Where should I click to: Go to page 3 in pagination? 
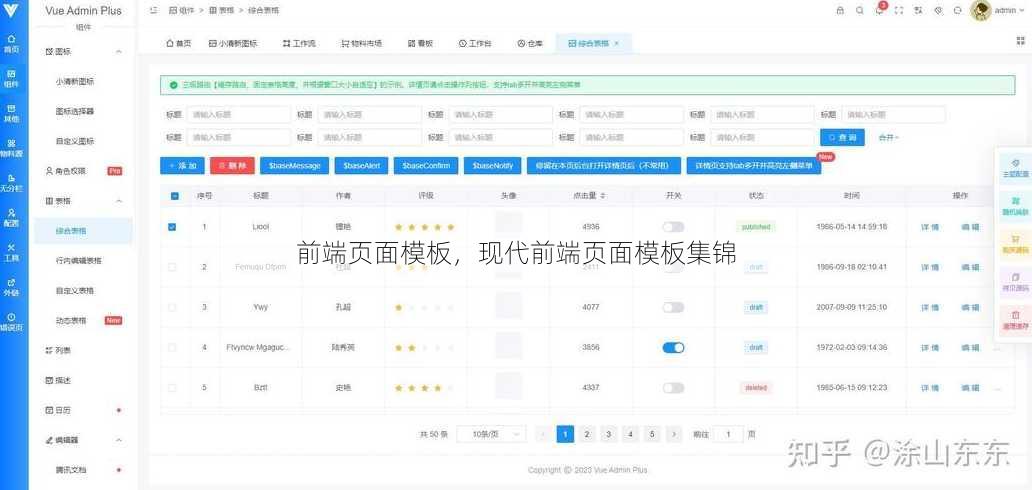click(x=609, y=434)
